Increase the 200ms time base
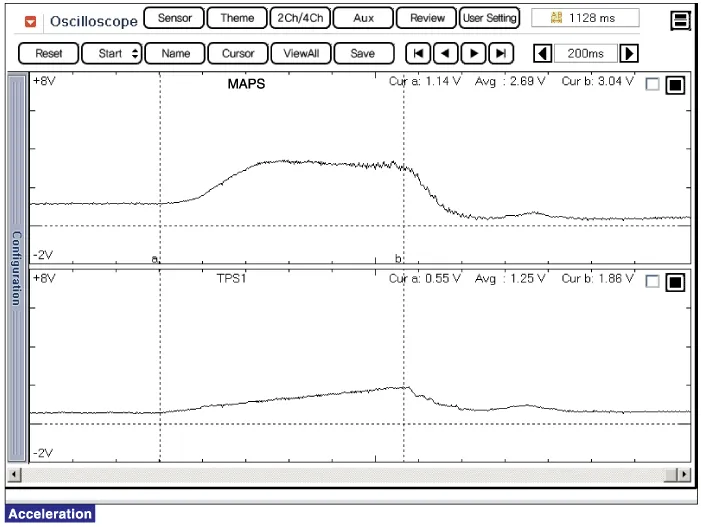 coord(630,53)
